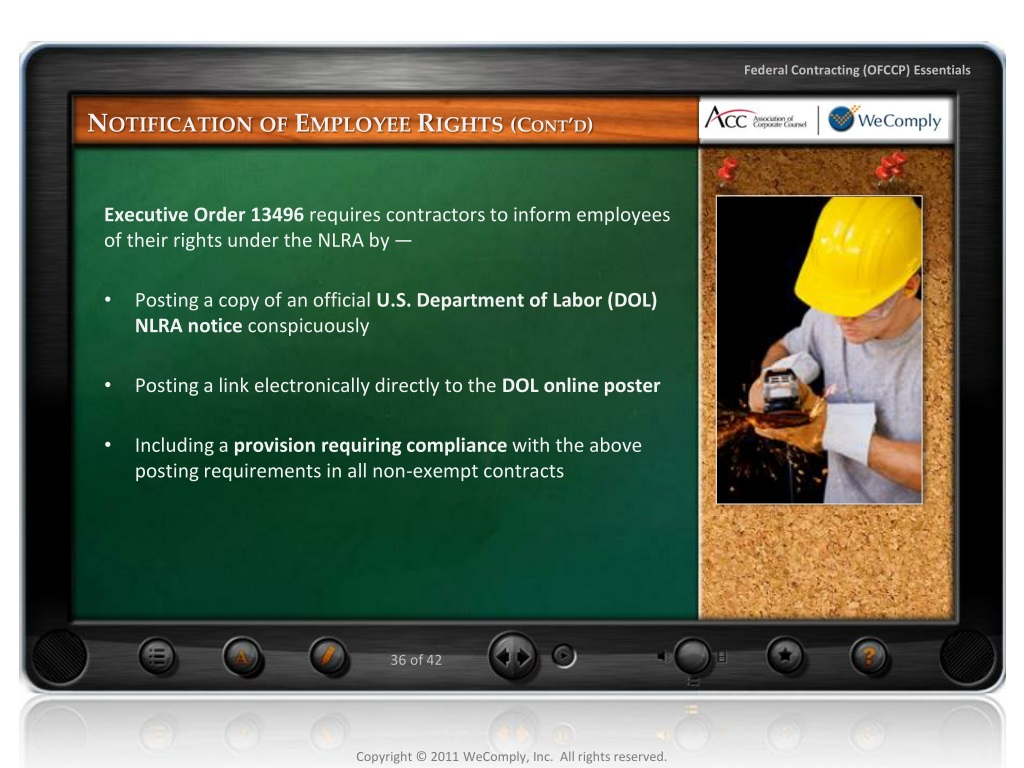Screen dimensions: 1024x768
Task: Click the bold 'Executive Order 13496' text
Action: click(x=204, y=214)
